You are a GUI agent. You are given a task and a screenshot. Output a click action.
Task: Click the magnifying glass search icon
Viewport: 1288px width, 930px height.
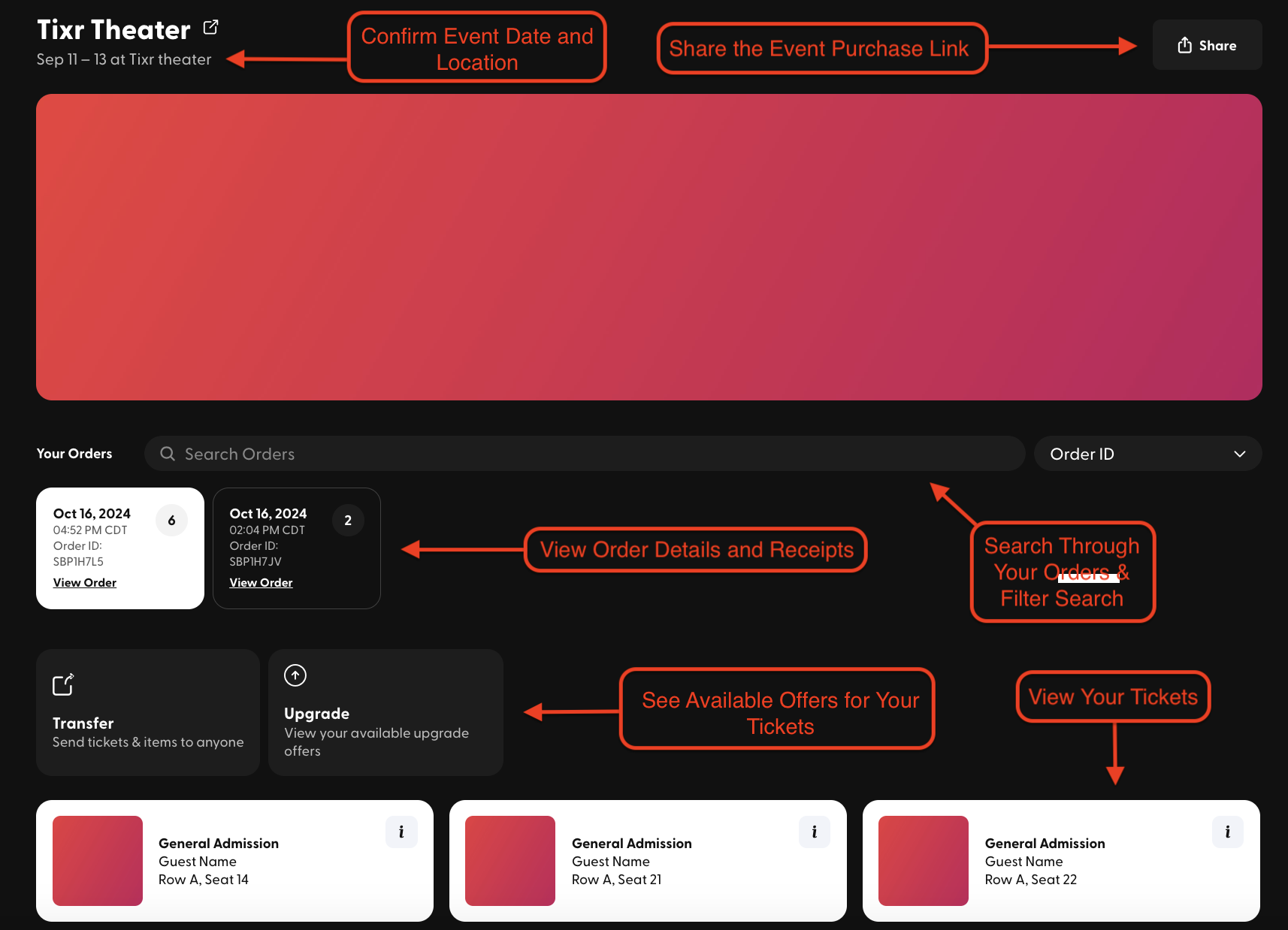tap(167, 454)
